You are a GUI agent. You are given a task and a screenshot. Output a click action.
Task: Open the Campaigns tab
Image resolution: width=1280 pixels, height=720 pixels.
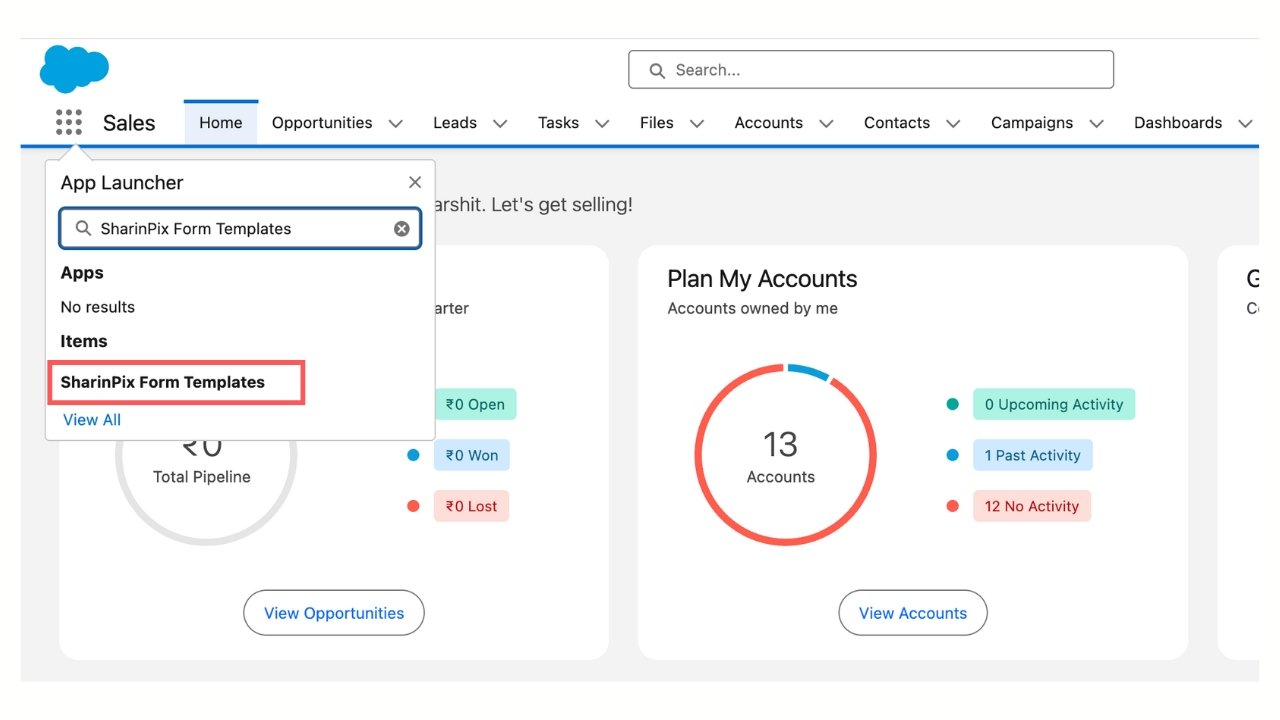pos(1032,123)
